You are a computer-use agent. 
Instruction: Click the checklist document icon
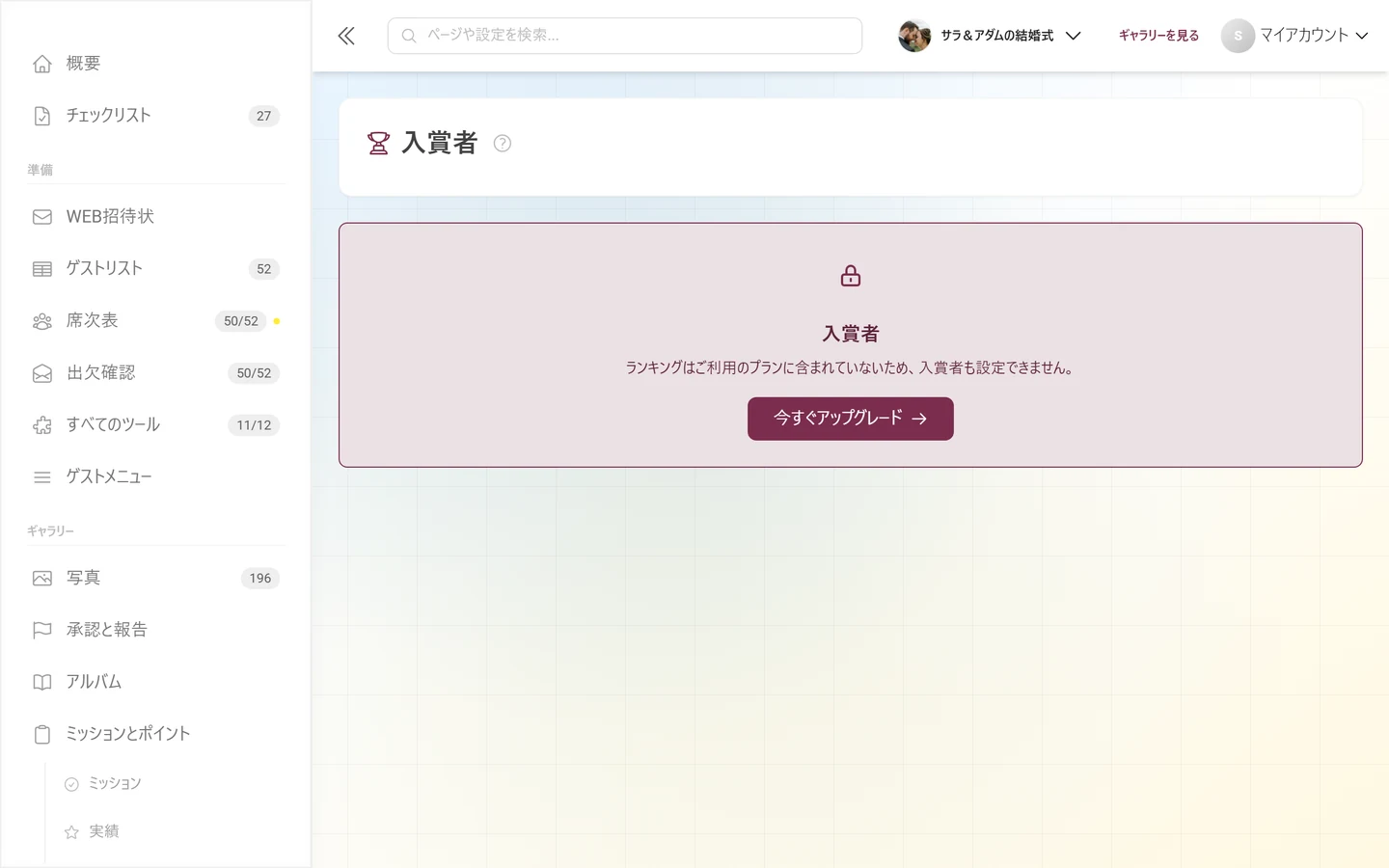pyautogui.click(x=42, y=116)
